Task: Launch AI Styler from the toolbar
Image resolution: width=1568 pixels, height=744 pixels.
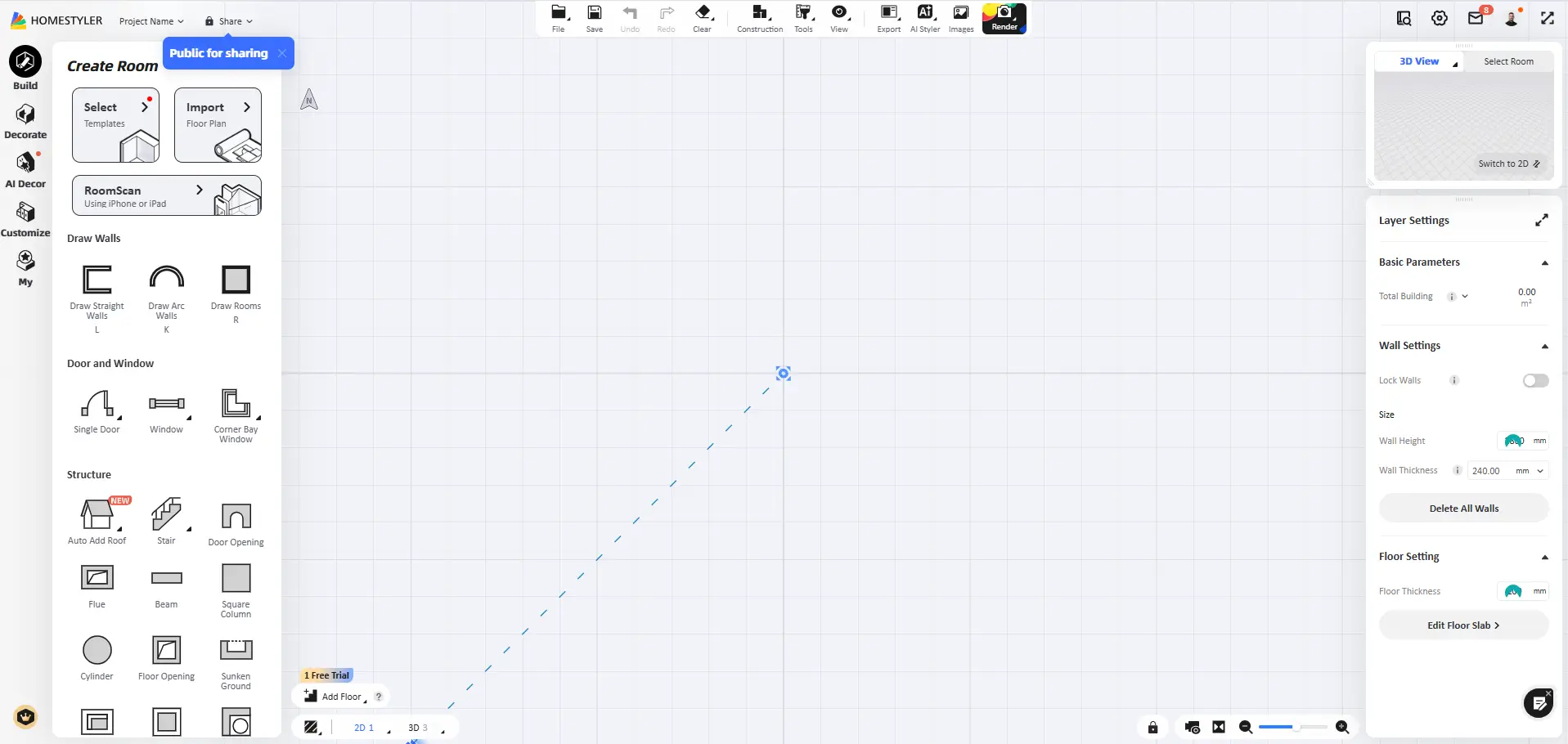Action: (924, 16)
